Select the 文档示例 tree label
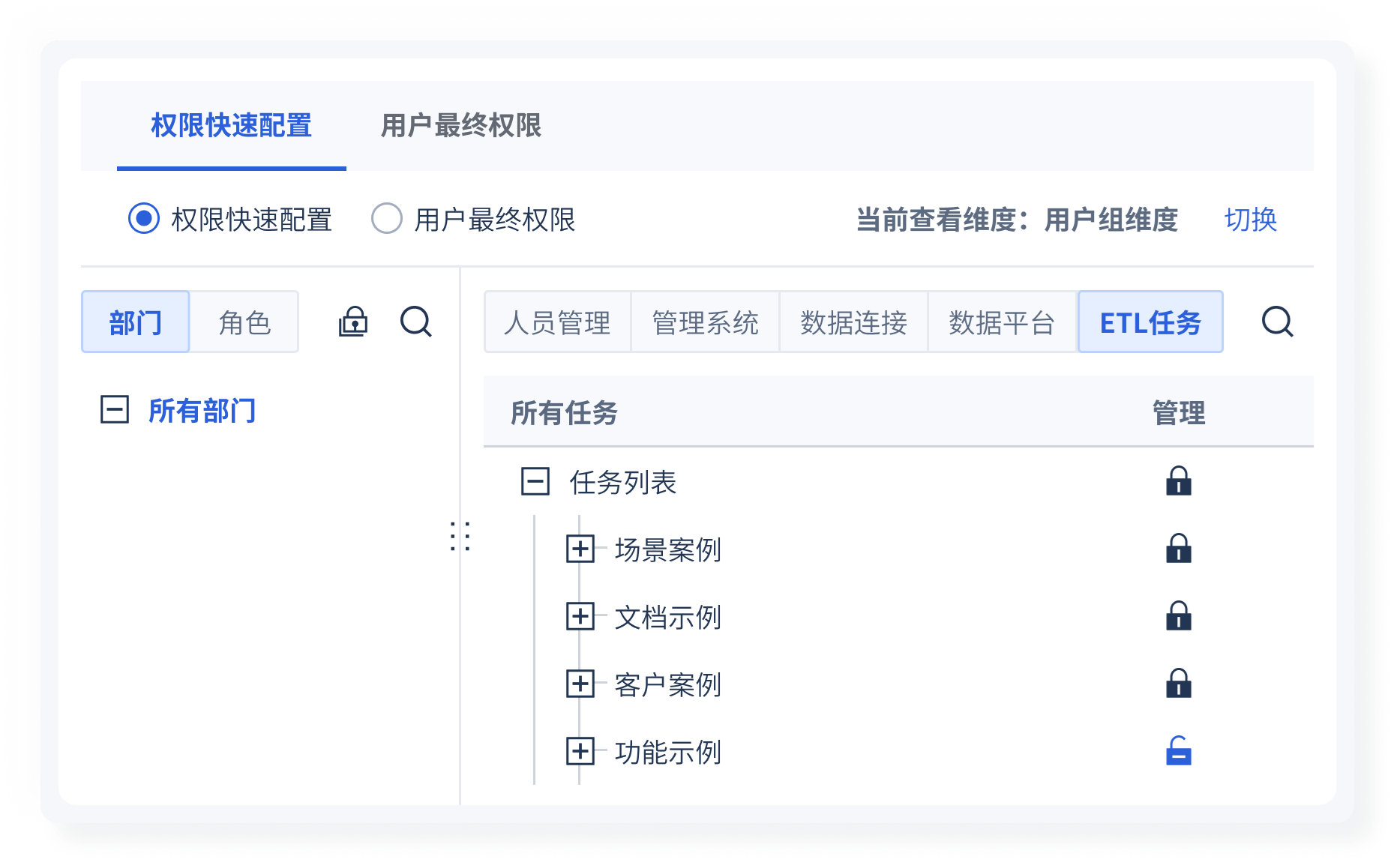This screenshot has width=1394, height=868. [x=668, y=617]
